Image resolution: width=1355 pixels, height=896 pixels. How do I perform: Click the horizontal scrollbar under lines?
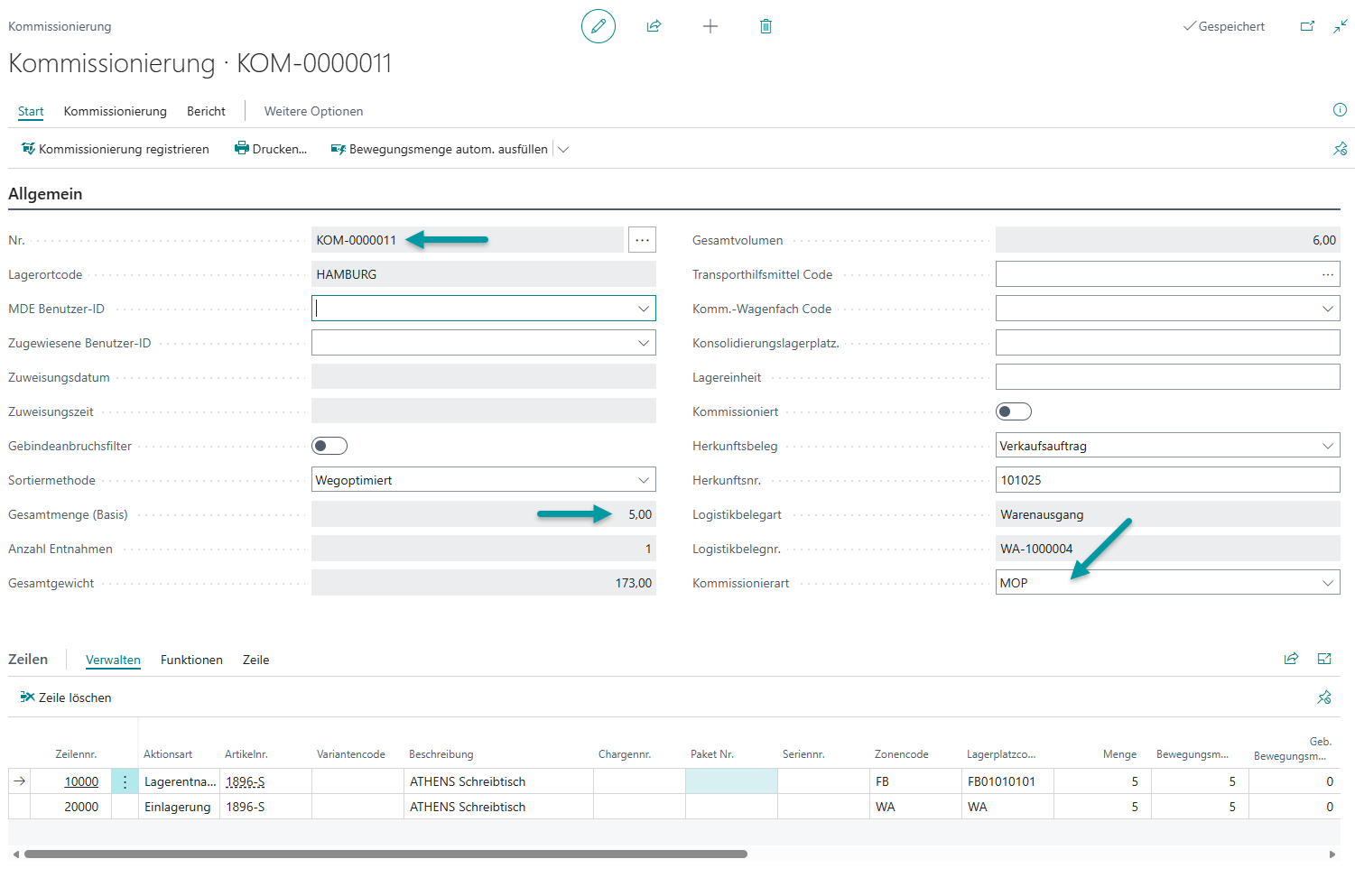coord(385,854)
